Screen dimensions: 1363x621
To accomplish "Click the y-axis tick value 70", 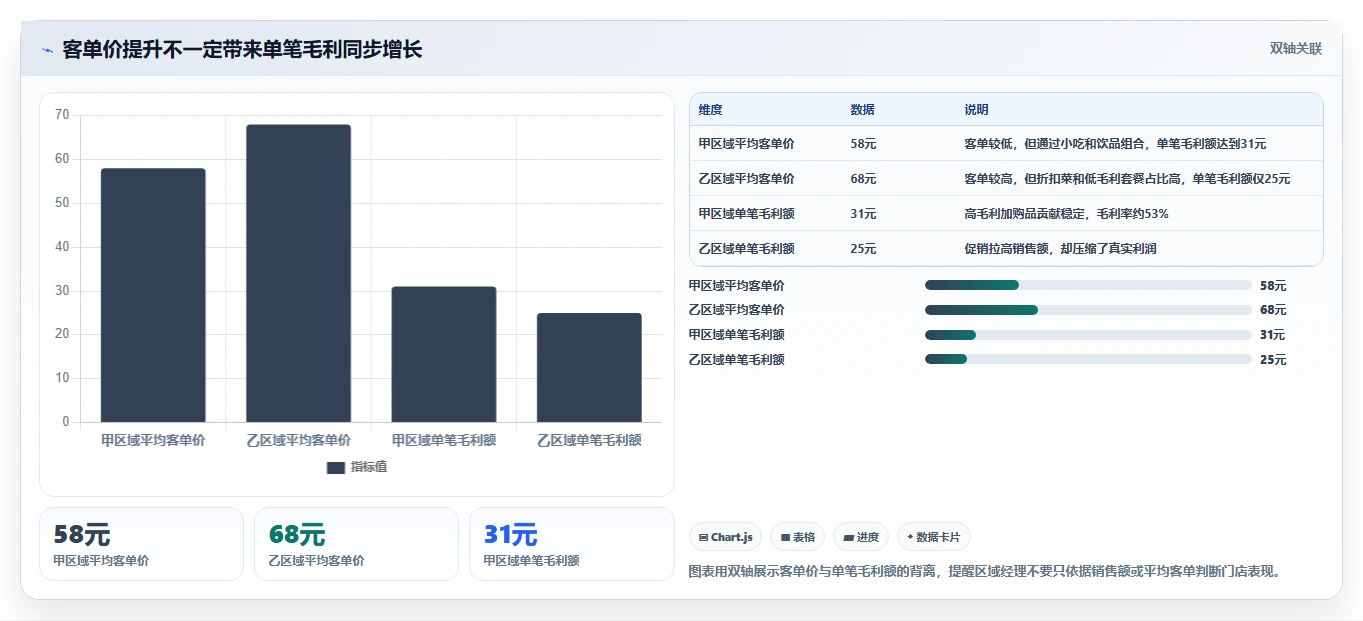I will point(62,115).
